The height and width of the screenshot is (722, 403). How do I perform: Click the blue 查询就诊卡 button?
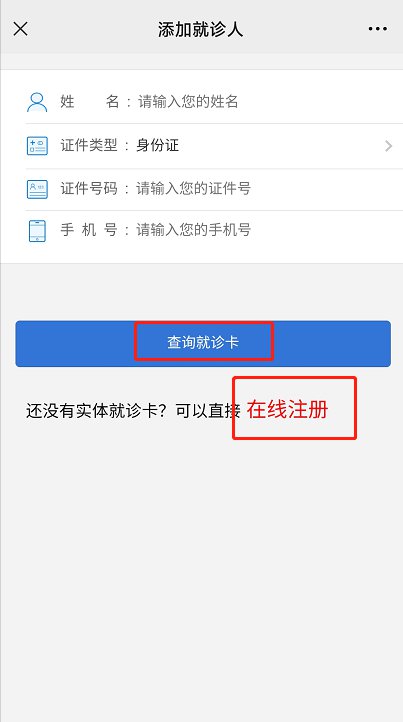[203, 344]
